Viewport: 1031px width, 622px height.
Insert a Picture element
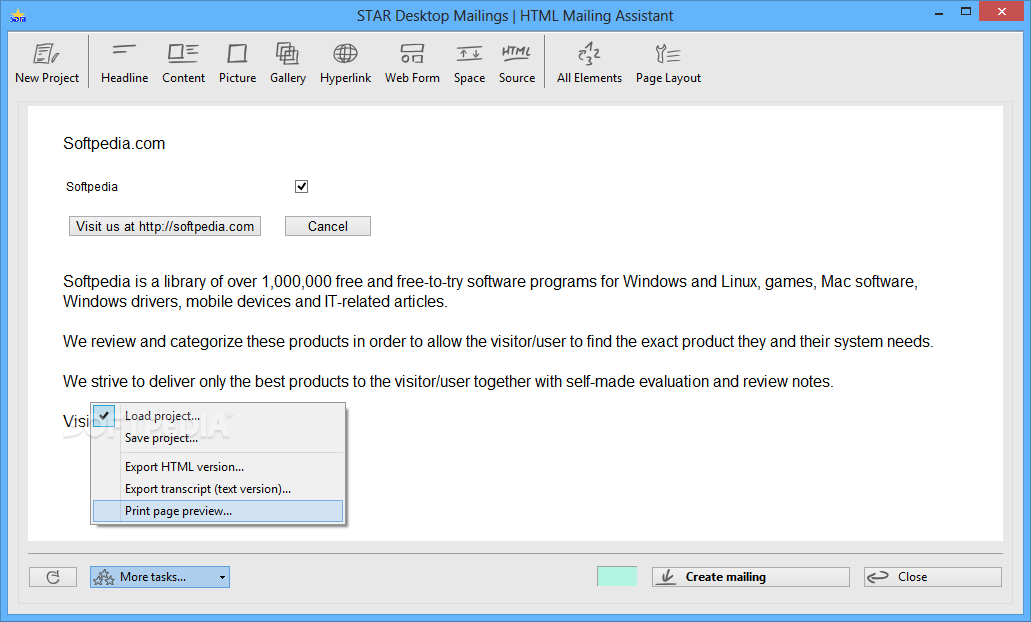tap(237, 63)
